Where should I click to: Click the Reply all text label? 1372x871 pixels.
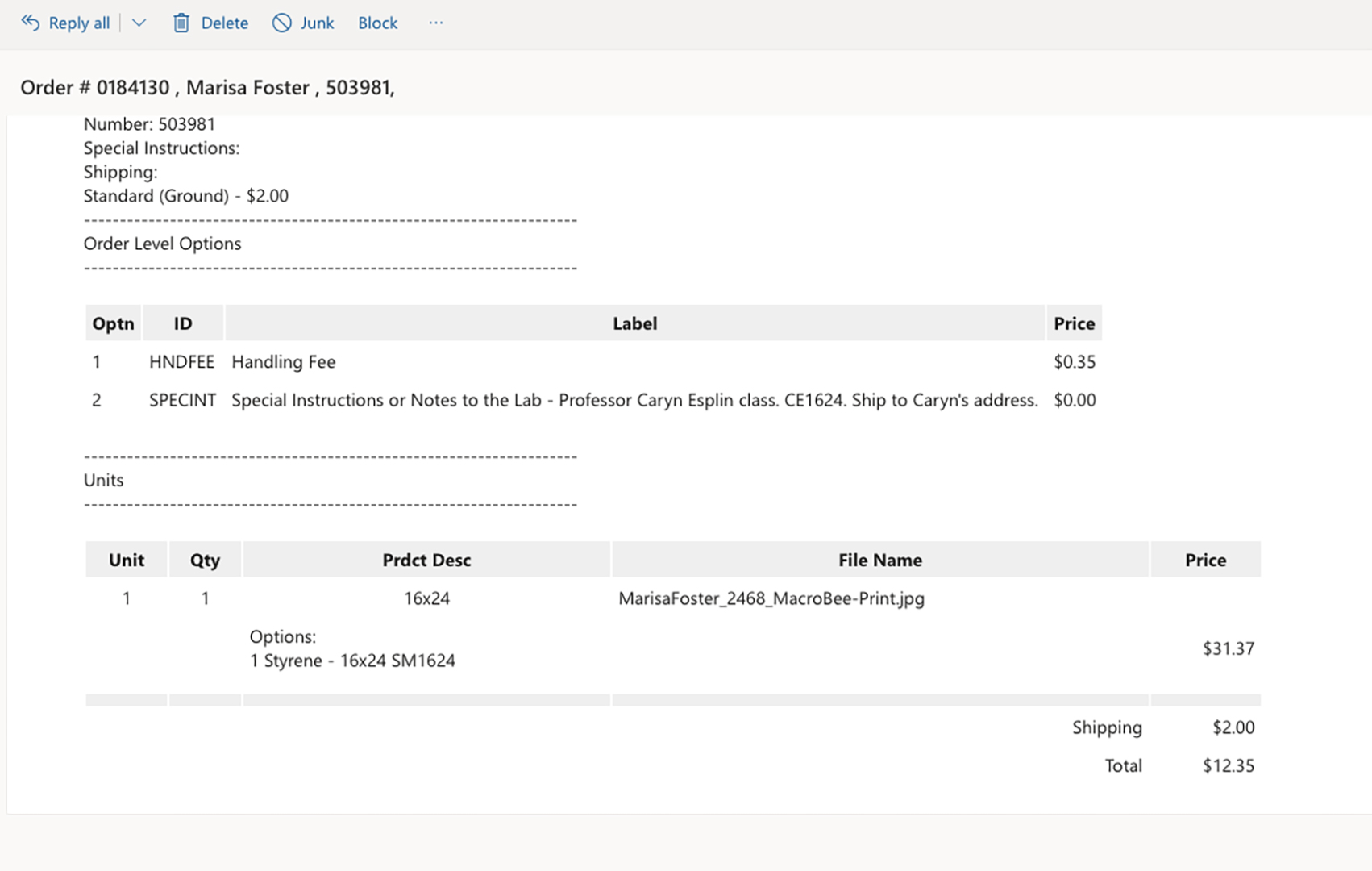point(79,23)
